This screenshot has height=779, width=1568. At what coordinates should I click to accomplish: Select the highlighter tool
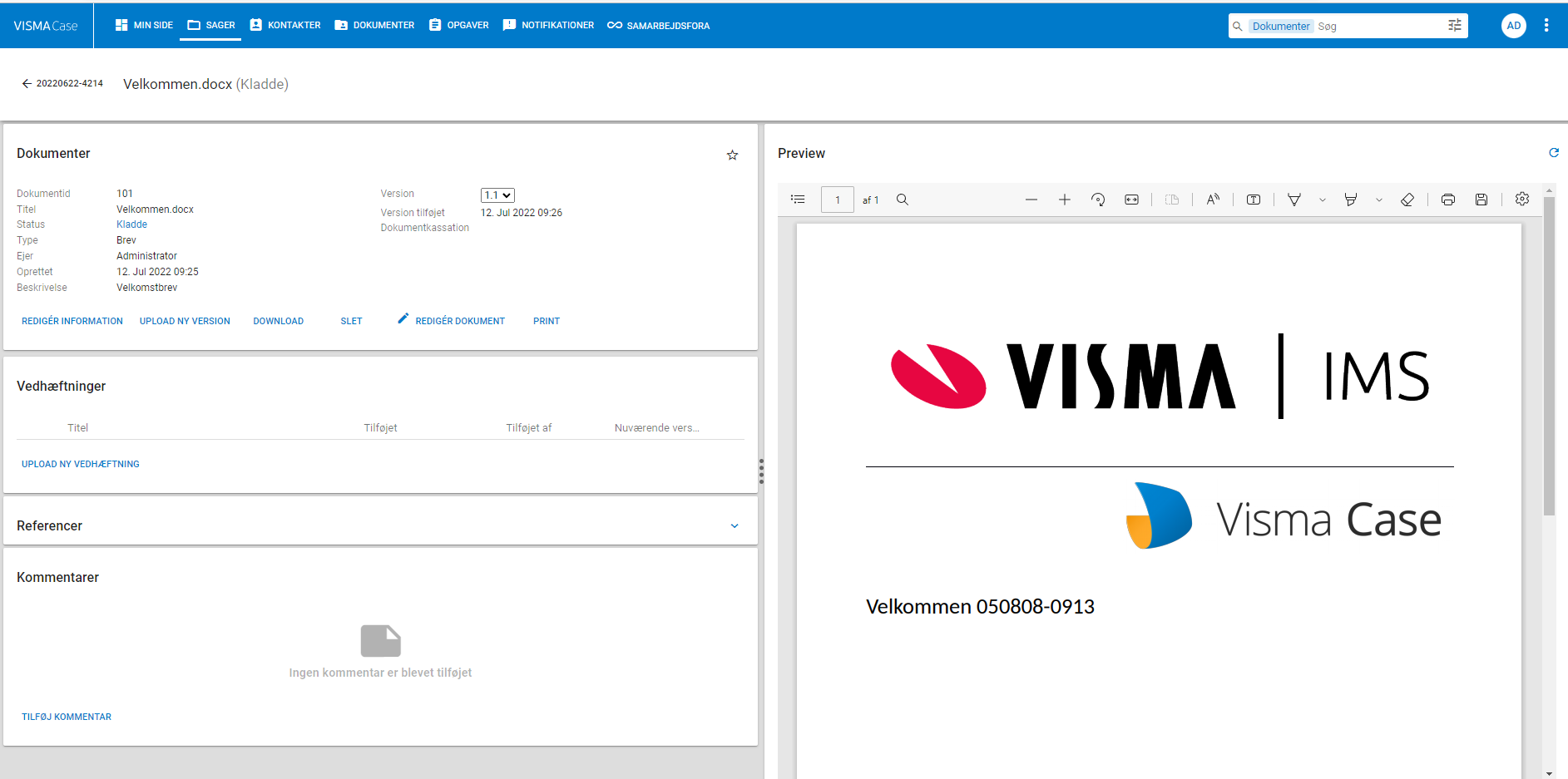click(1351, 200)
